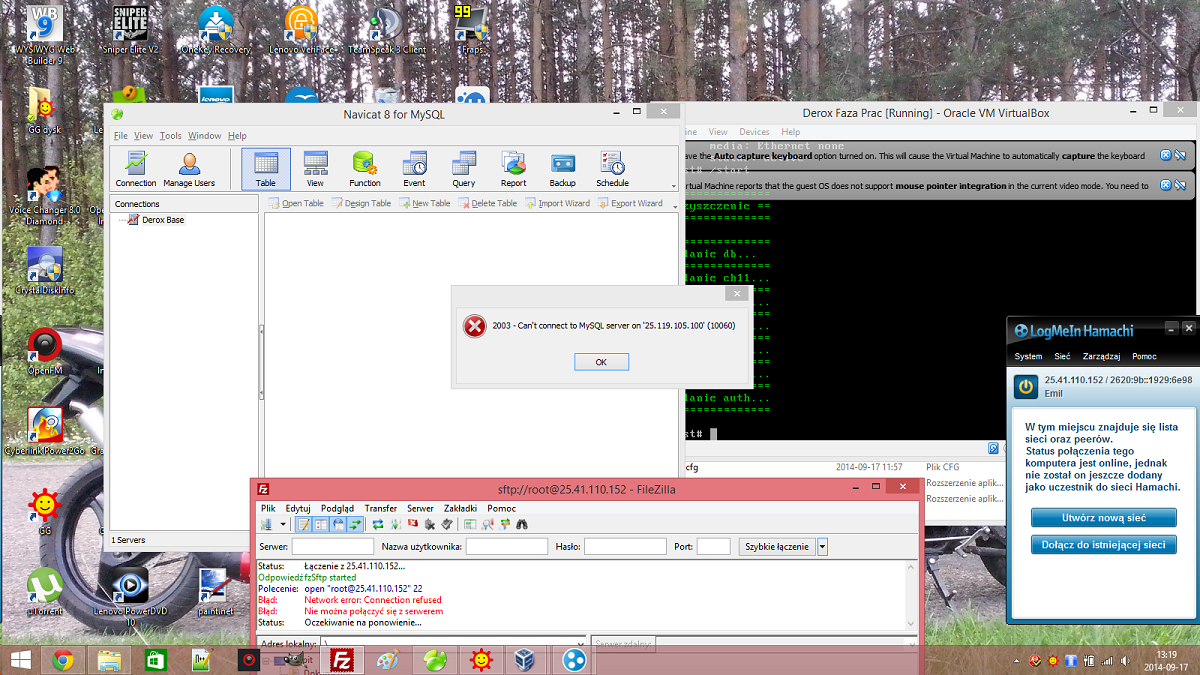Image resolution: width=1200 pixels, height=675 pixels.
Task: Dismiss mouse pointer integration notification
Action: (1165, 185)
